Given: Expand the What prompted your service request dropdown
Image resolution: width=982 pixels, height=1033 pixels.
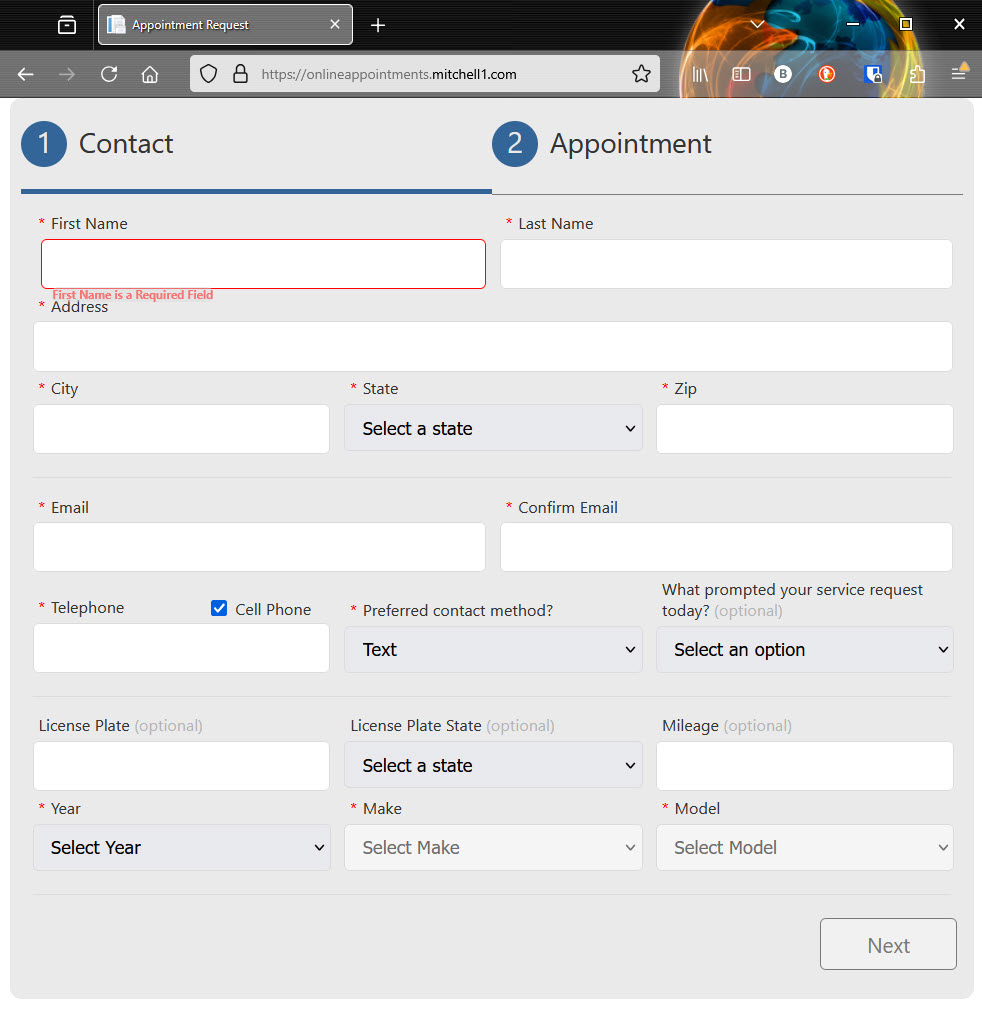Looking at the screenshot, I should pos(805,650).
